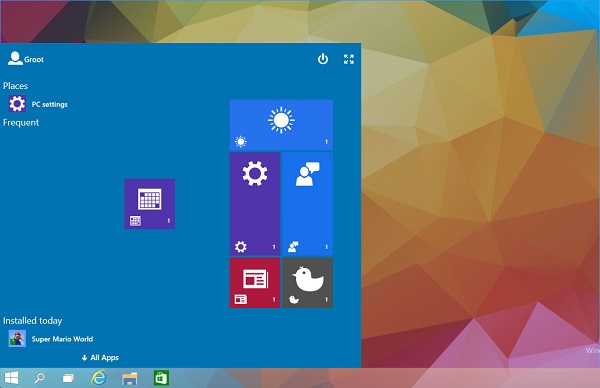The image size is (600, 388).
Task: Open Task View on the taskbar
Action: pyautogui.click(x=68, y=378)
